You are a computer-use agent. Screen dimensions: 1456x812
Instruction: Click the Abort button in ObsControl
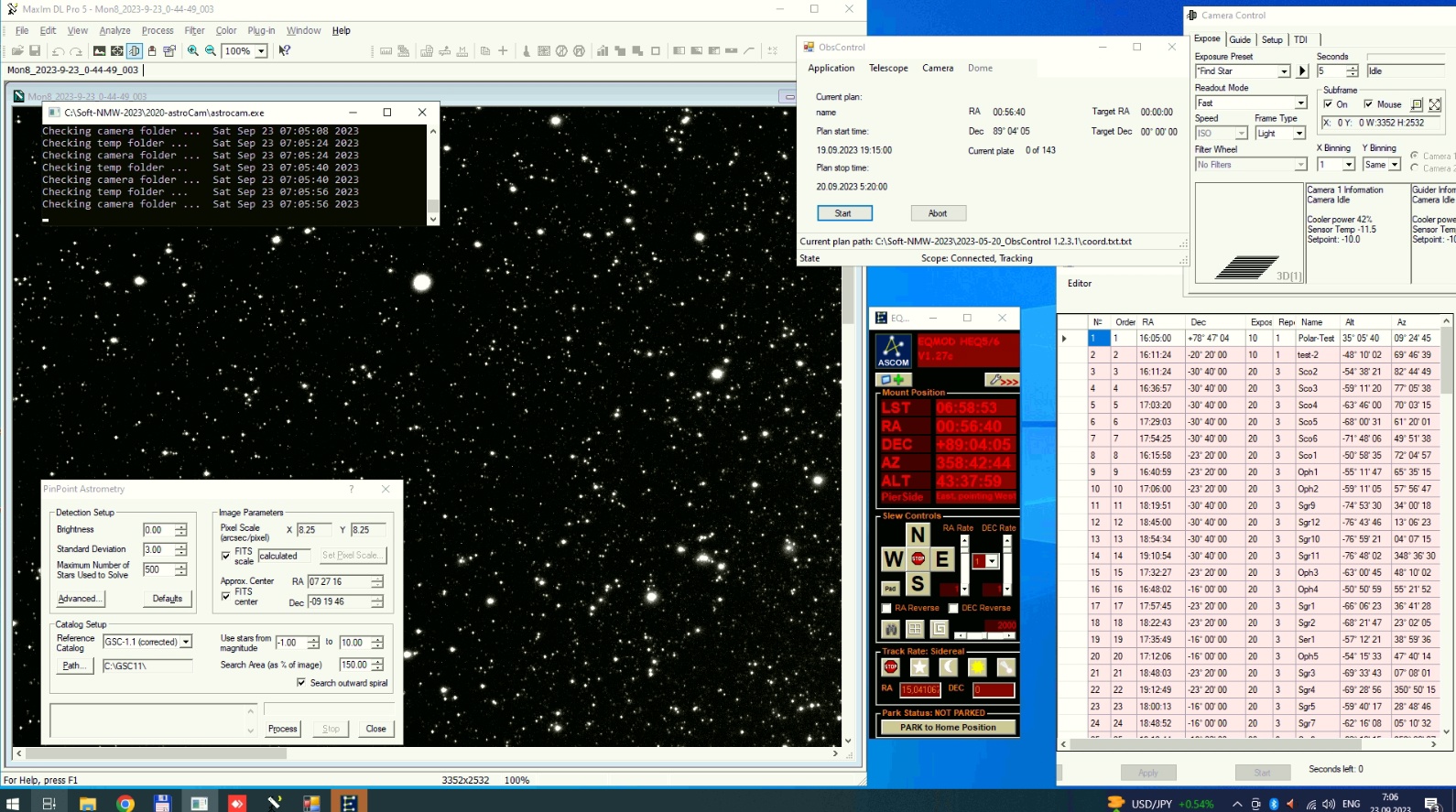(x=938, y=213)
